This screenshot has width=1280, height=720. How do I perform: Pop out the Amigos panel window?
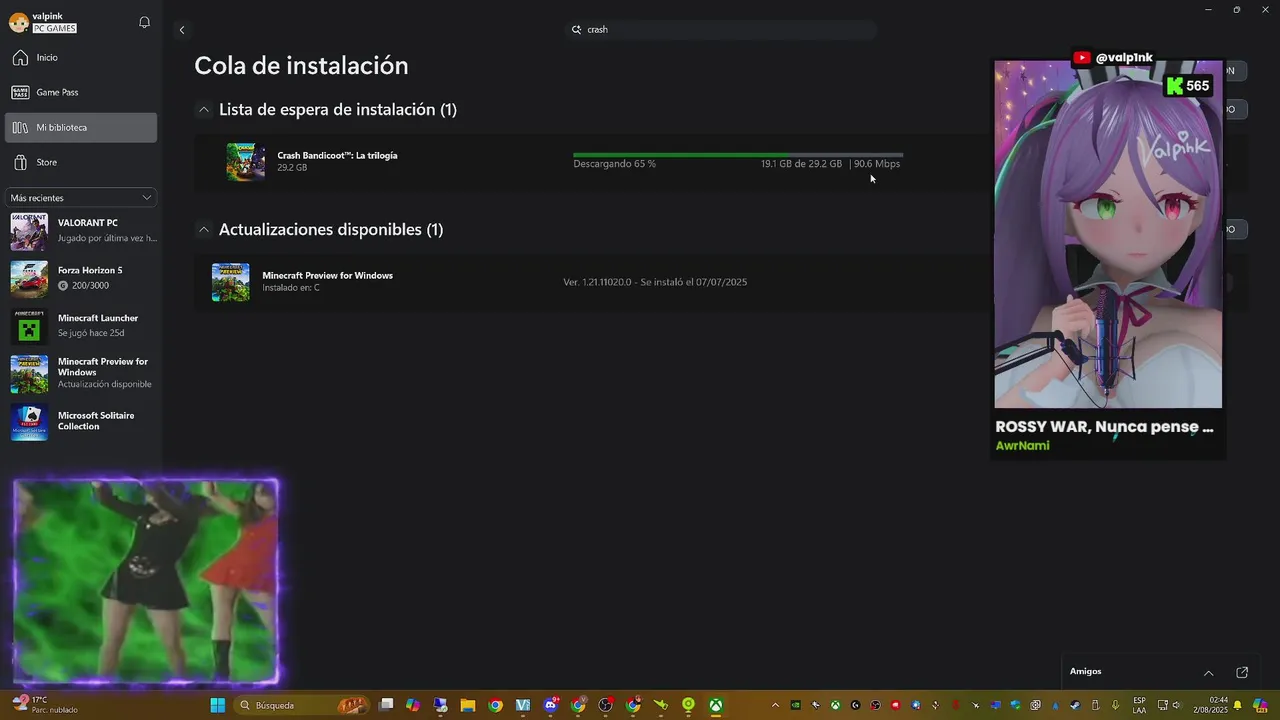coord(1242,673)
